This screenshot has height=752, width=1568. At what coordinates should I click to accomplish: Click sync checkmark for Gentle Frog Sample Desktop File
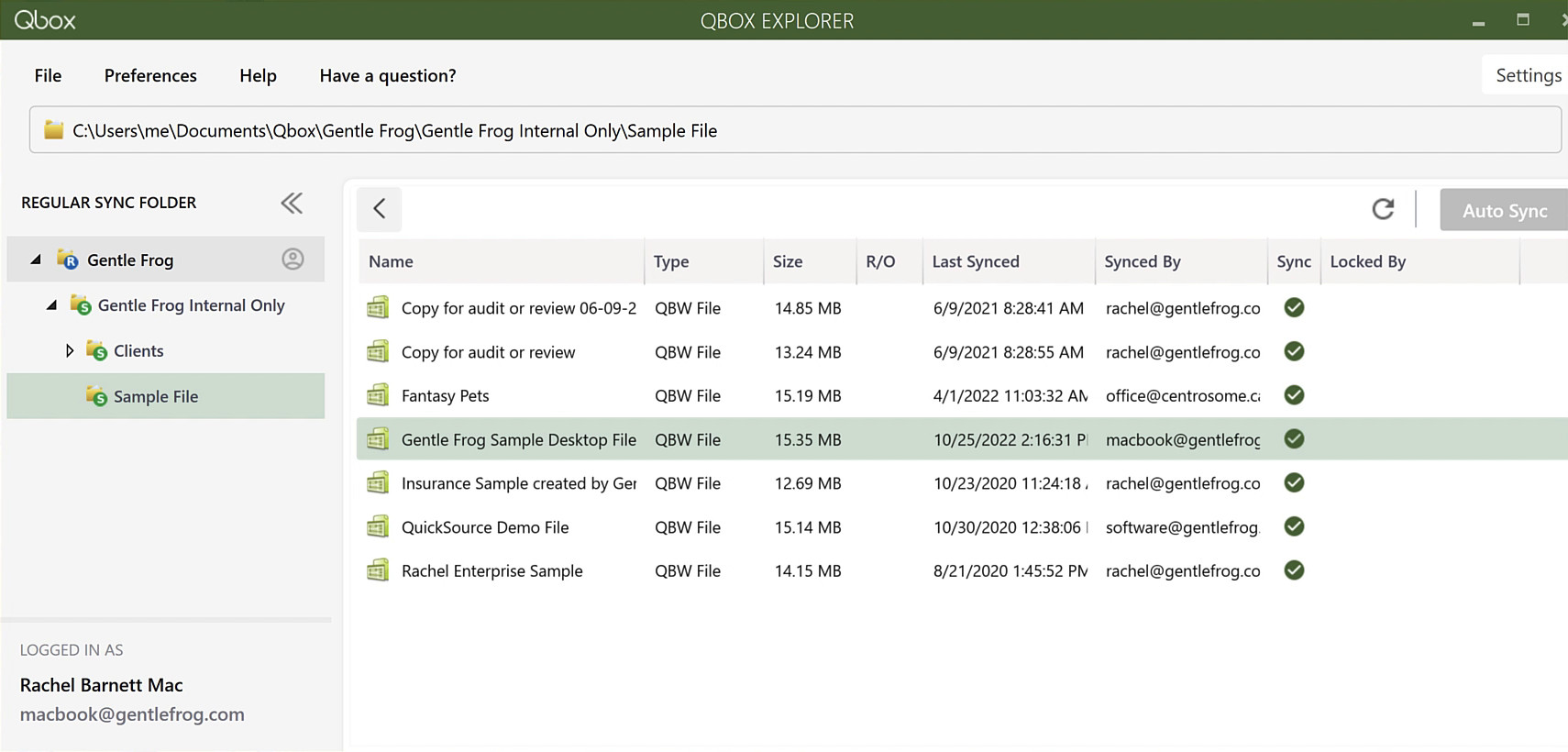click(1294, 439)
